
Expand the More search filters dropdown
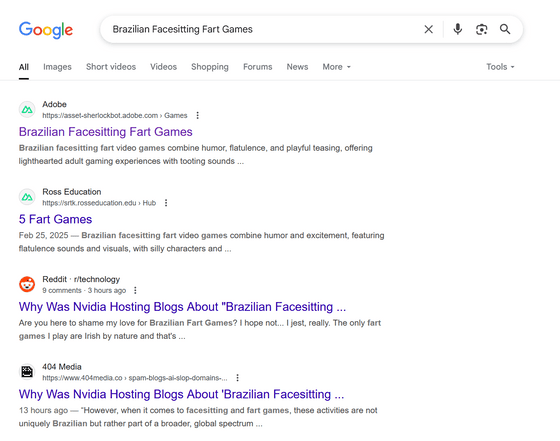tap(336, 67)
